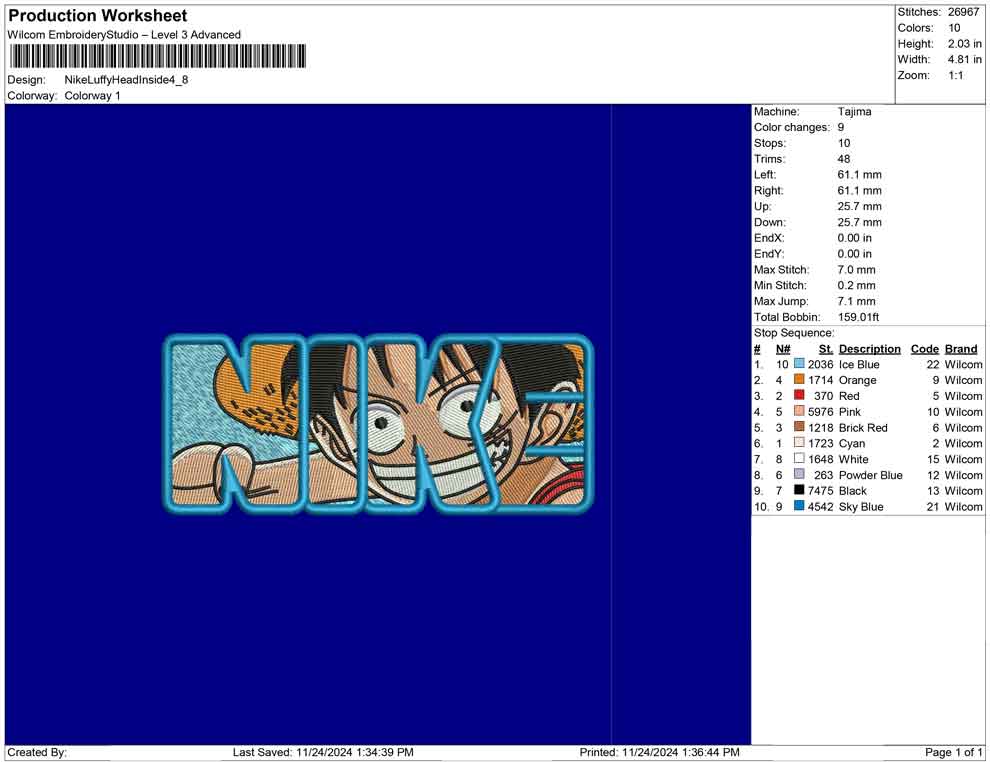
Task: Click the St. column header
Action: point(826,348)
